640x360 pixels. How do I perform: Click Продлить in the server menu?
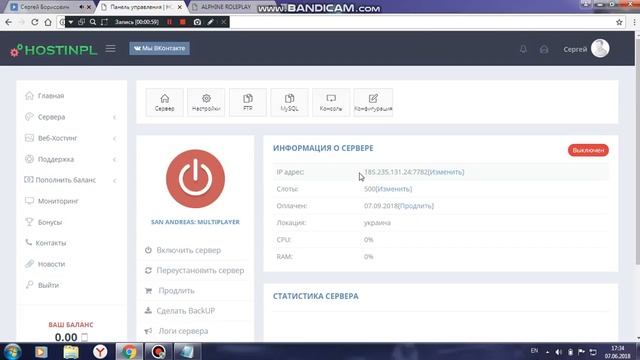[x=176, y=291]
